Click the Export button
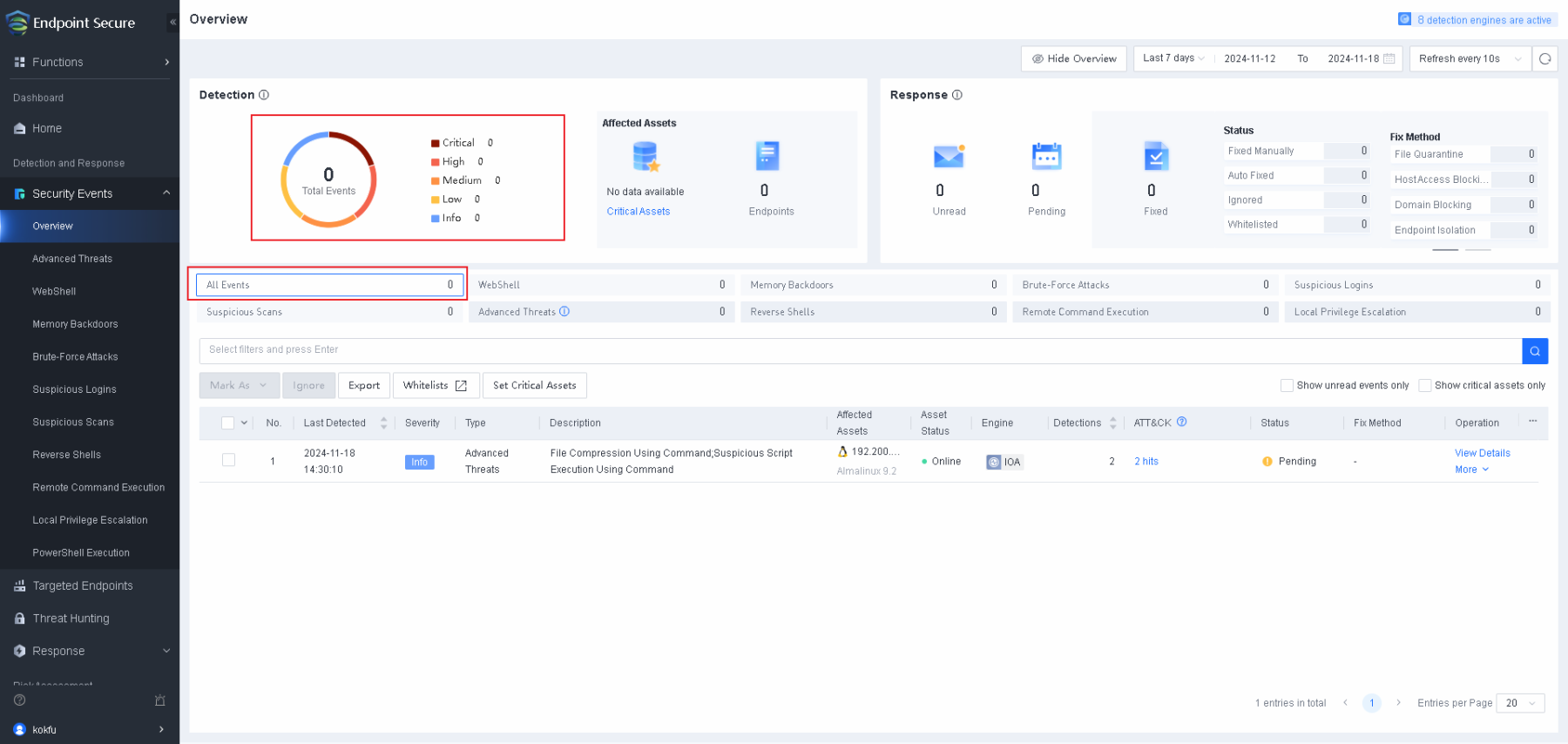The image size is (1568, 744). [x=364, y=386]
